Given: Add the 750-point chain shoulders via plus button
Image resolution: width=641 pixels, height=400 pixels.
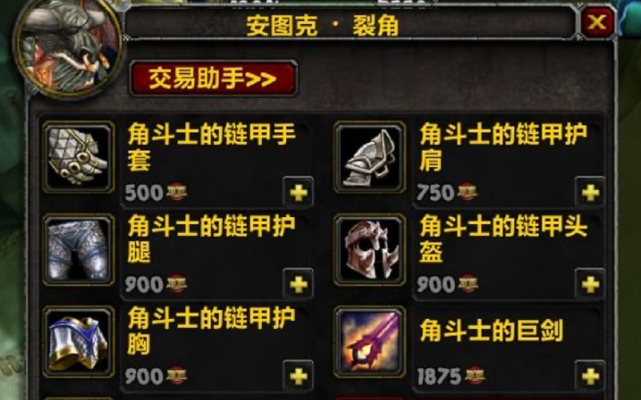Looking at the screenshot, I should click(590, 192).
